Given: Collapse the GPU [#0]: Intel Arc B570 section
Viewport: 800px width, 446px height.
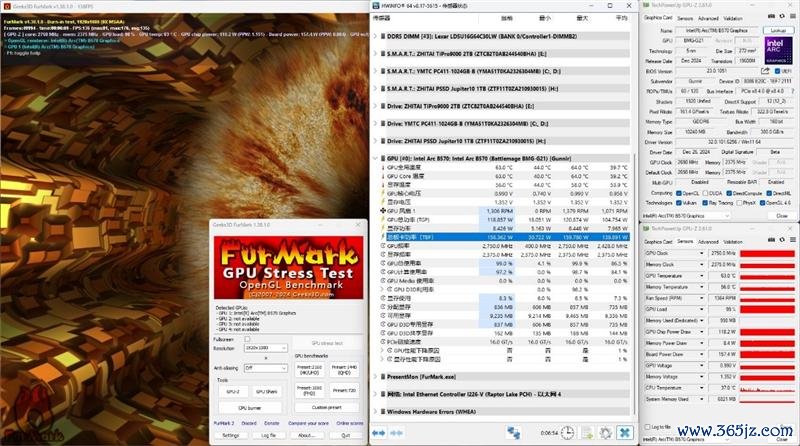Looking at the screenshot, I should click(376, 159).
